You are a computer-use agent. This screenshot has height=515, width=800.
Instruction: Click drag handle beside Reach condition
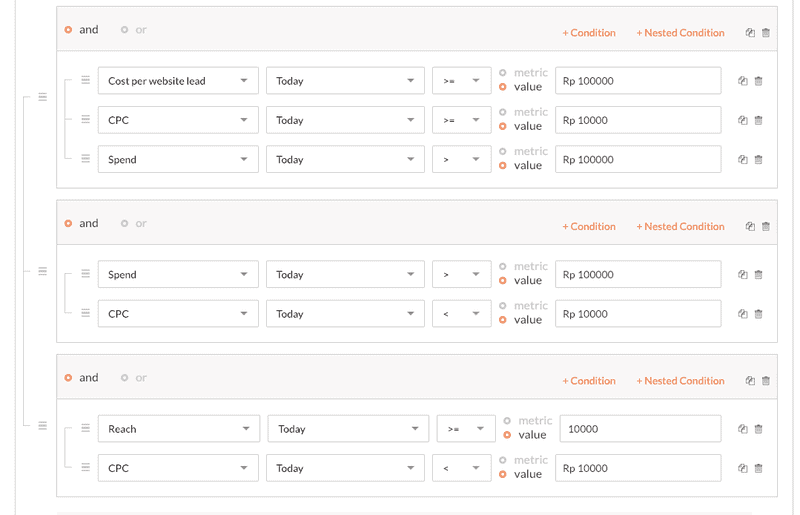(x=86, y=428)
